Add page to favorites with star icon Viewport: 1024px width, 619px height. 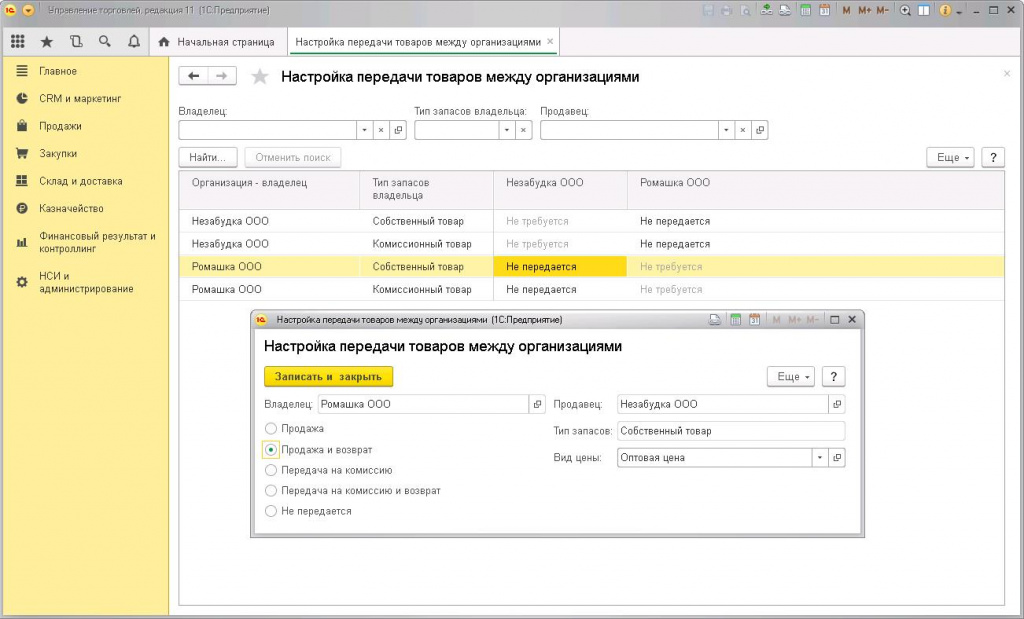point(260,76)
